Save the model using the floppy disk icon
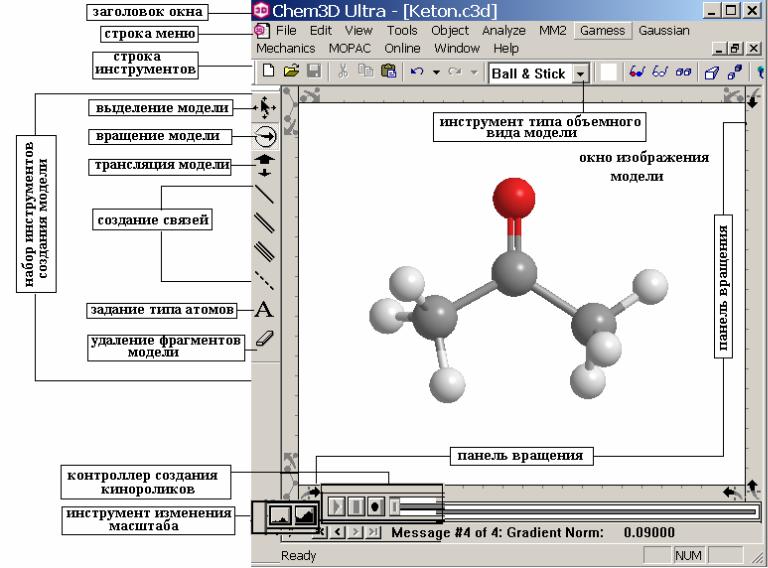 313,71
